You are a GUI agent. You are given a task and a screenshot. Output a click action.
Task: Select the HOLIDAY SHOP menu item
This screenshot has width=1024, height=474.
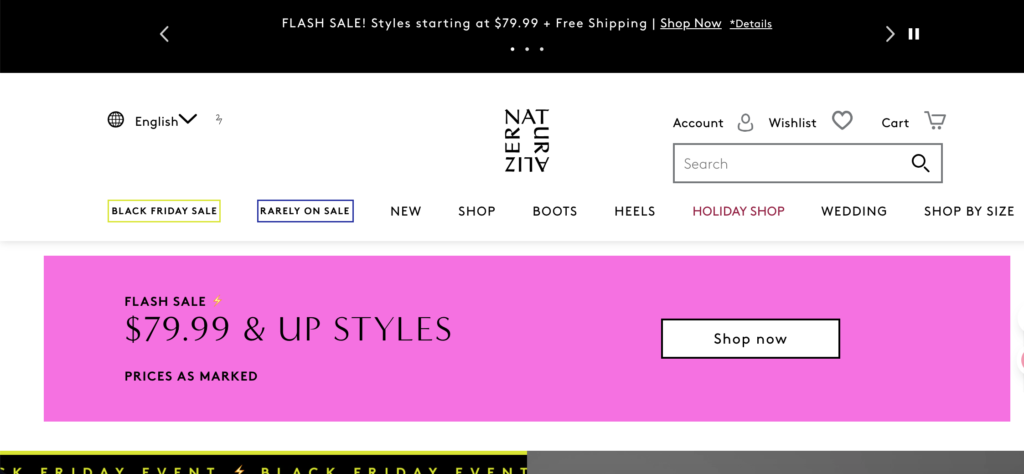point(738,211)
